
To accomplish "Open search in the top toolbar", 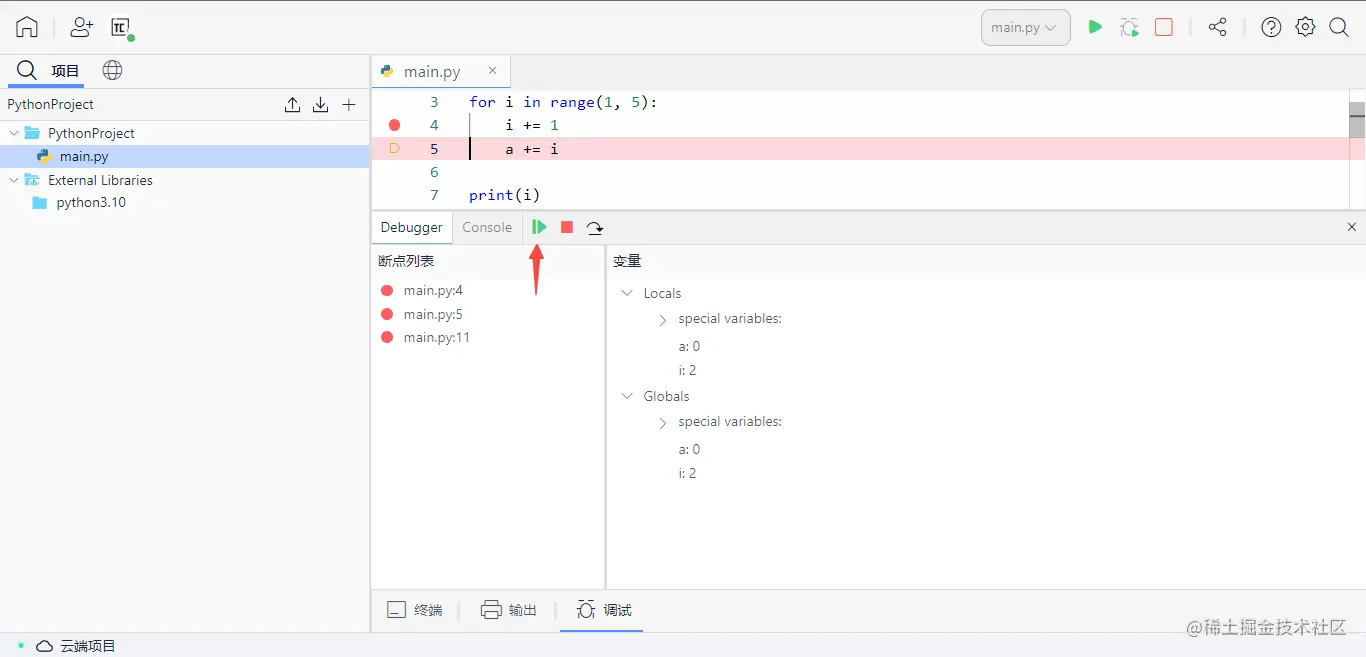I will point(1339,27).
